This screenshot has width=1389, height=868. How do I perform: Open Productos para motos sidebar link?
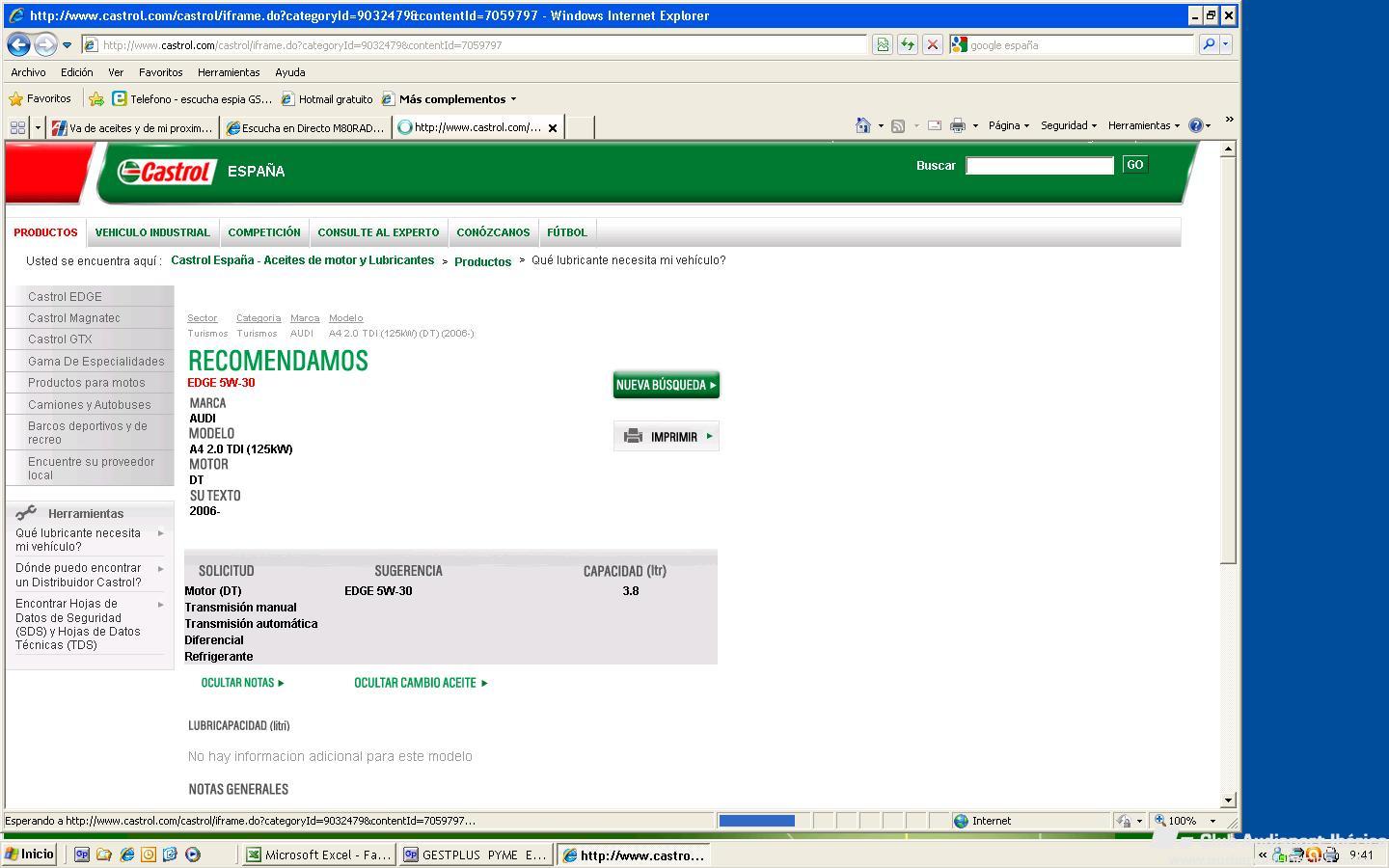(87, 382)
